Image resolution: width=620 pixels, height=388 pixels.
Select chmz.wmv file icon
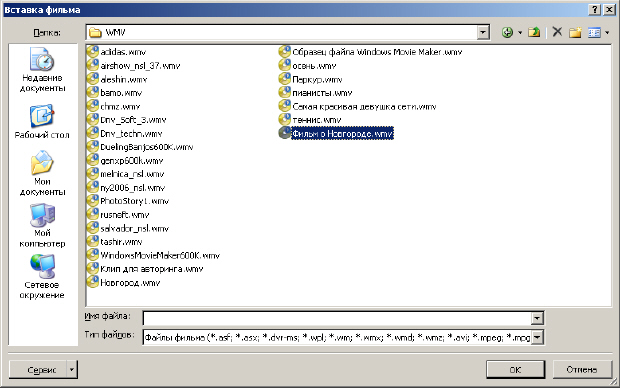pos(93,106)
